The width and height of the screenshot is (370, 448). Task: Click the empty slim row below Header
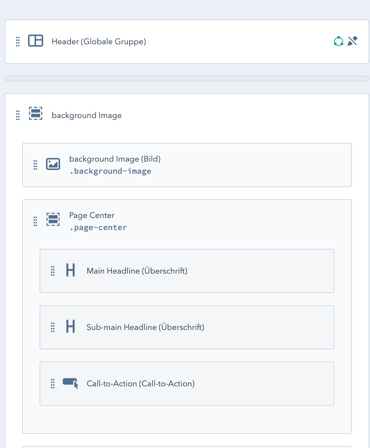pyautogui.click(x=187, y=79)
